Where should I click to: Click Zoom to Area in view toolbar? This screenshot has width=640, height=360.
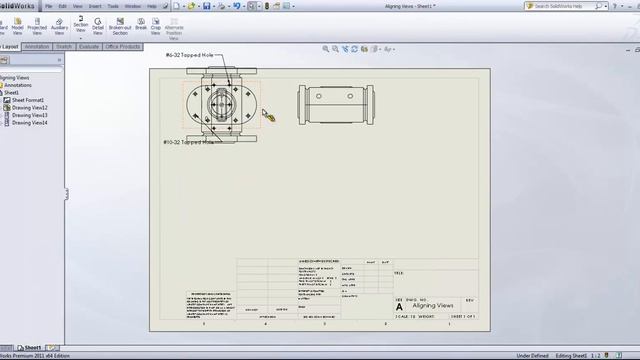coord(336,49)
